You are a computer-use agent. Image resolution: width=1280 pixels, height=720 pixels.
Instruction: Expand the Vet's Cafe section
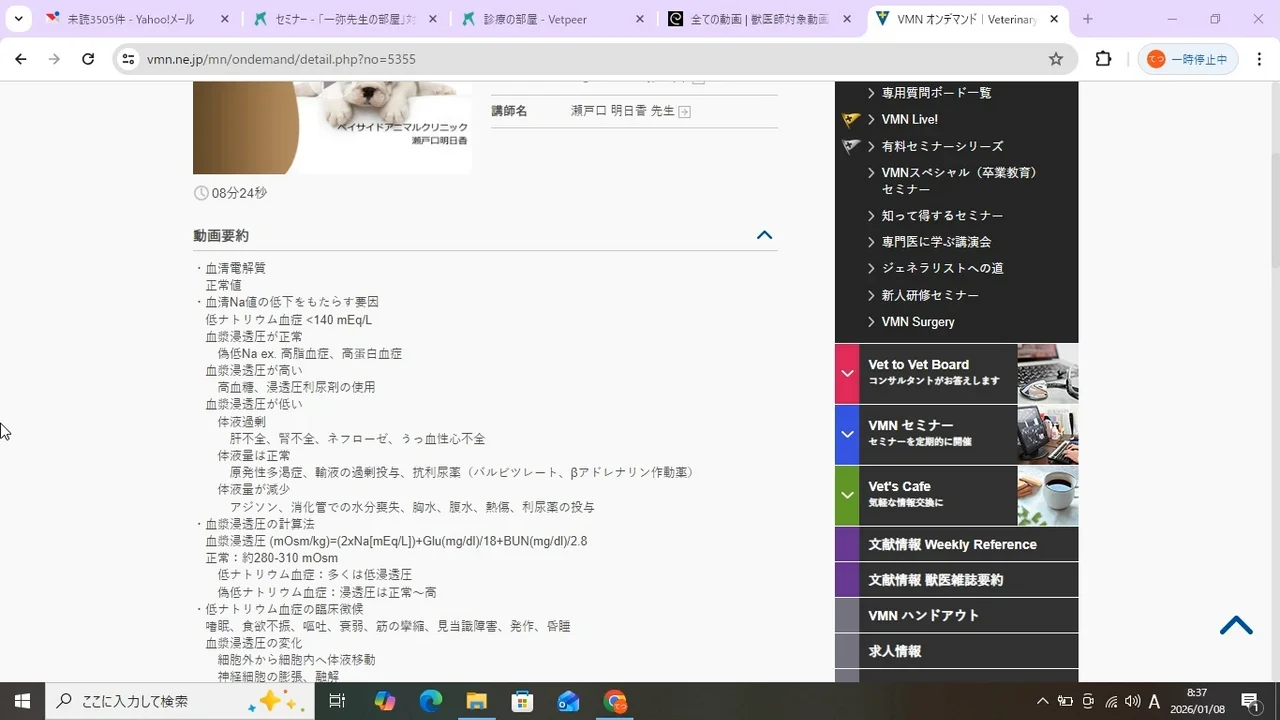click(x=847, y=495)
